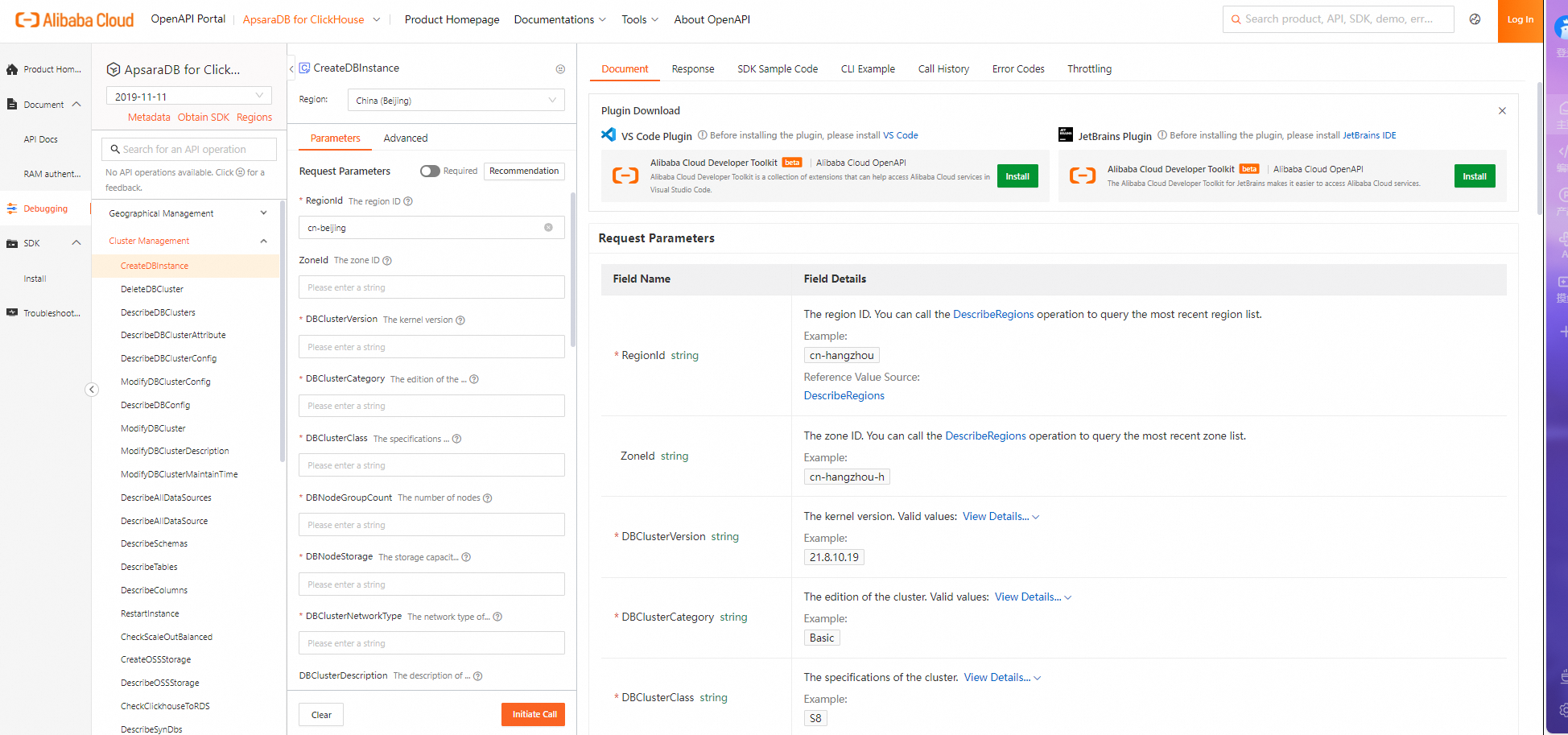Collapse the sidebar with the round arrow button

pyautogui.click(x=92, y=390)
